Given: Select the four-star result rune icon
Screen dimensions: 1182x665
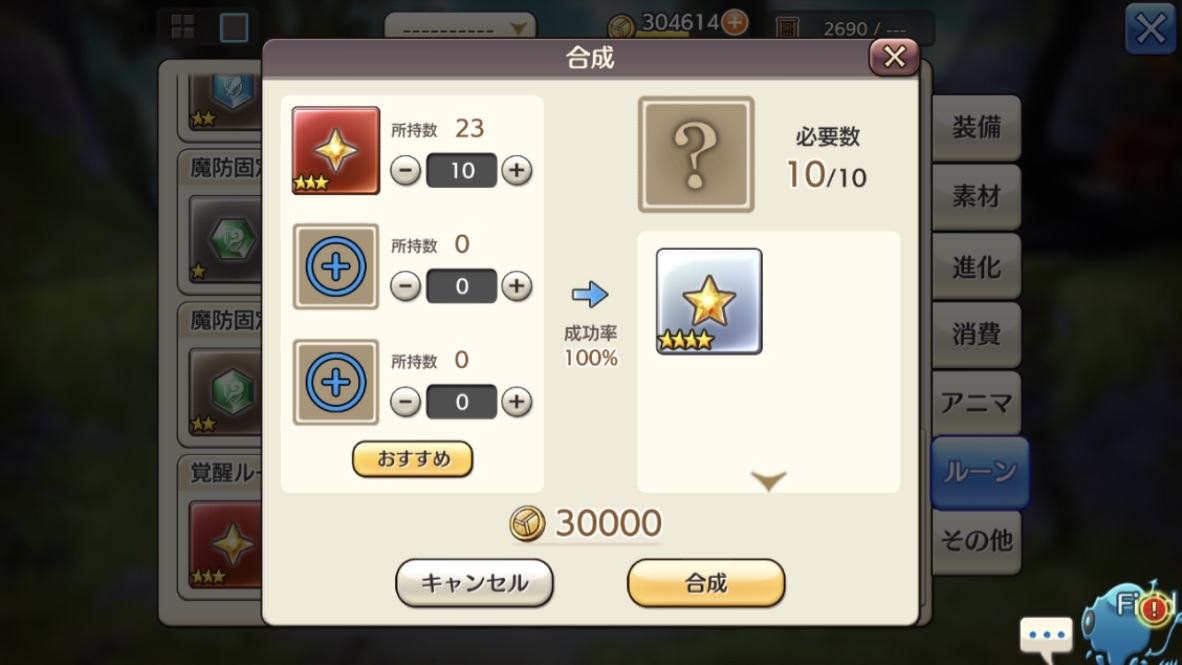Looking at the screenshot, I should (709, 301).
